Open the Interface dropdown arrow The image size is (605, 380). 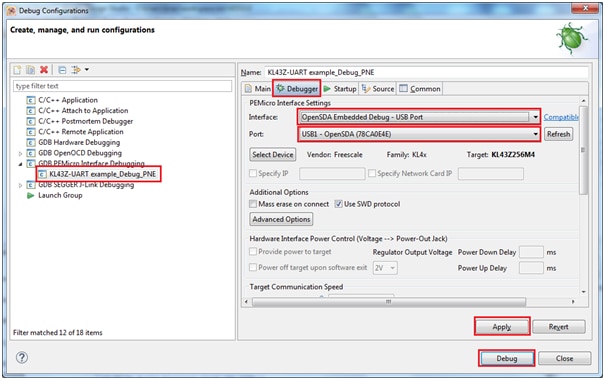coord(536,117)
